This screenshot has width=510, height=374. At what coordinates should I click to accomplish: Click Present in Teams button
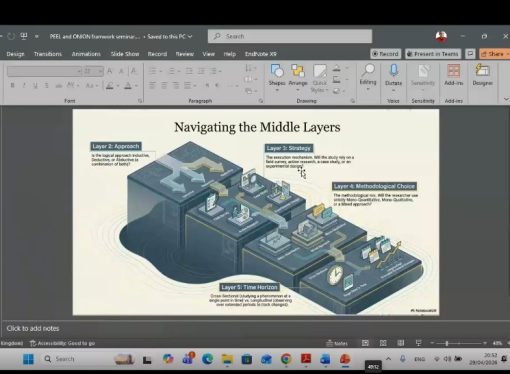tap(433, 54)
